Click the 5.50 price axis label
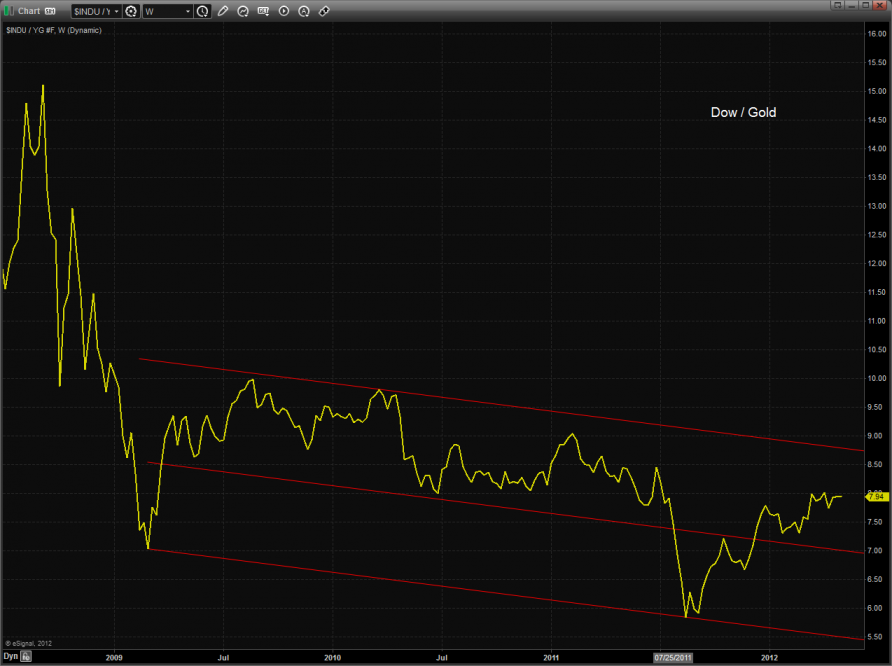Image resolution: width=892 pixels, height=666 pixels. 877,636
